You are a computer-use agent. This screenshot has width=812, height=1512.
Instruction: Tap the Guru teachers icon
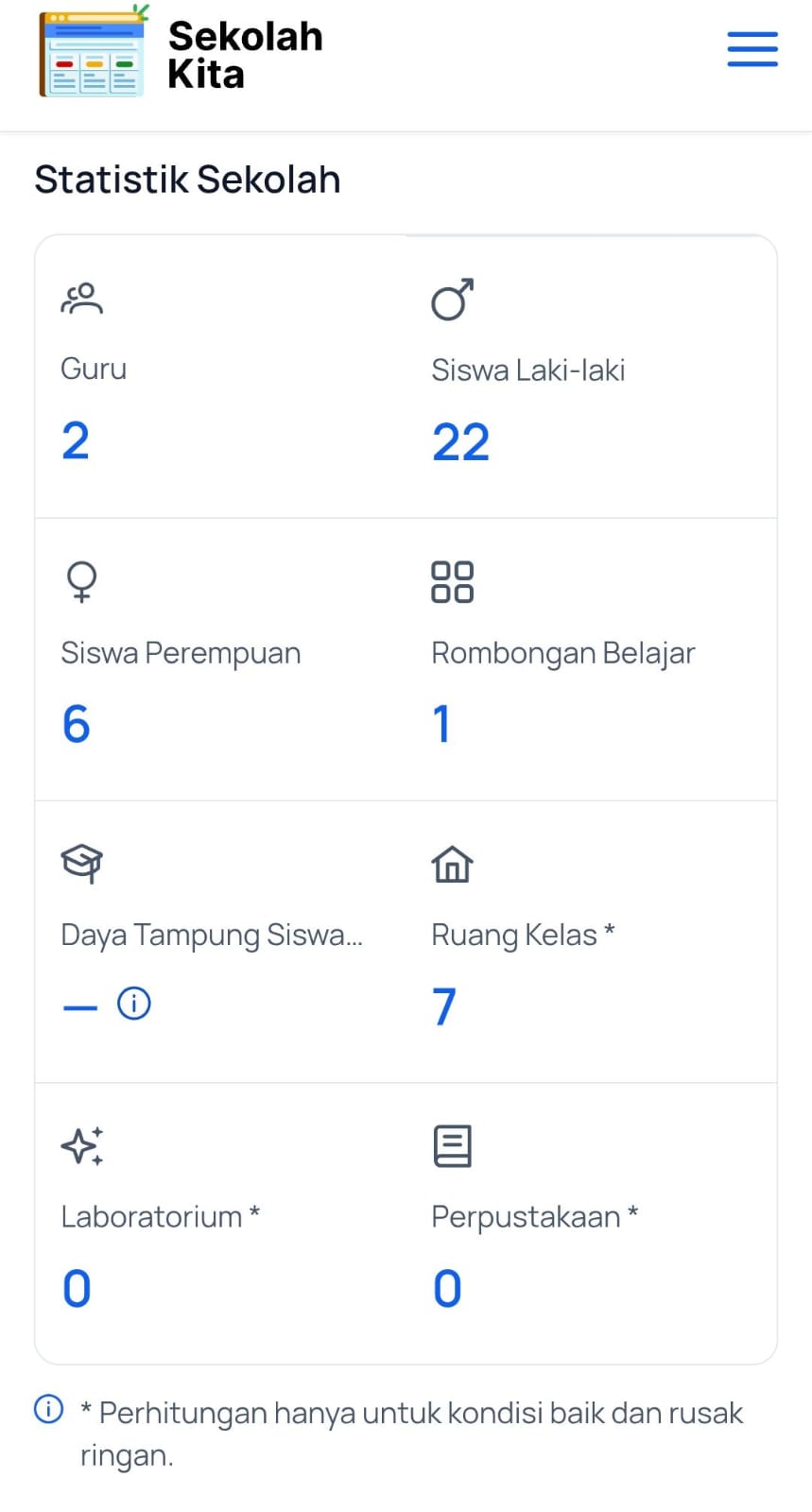[x=82, y=299]
